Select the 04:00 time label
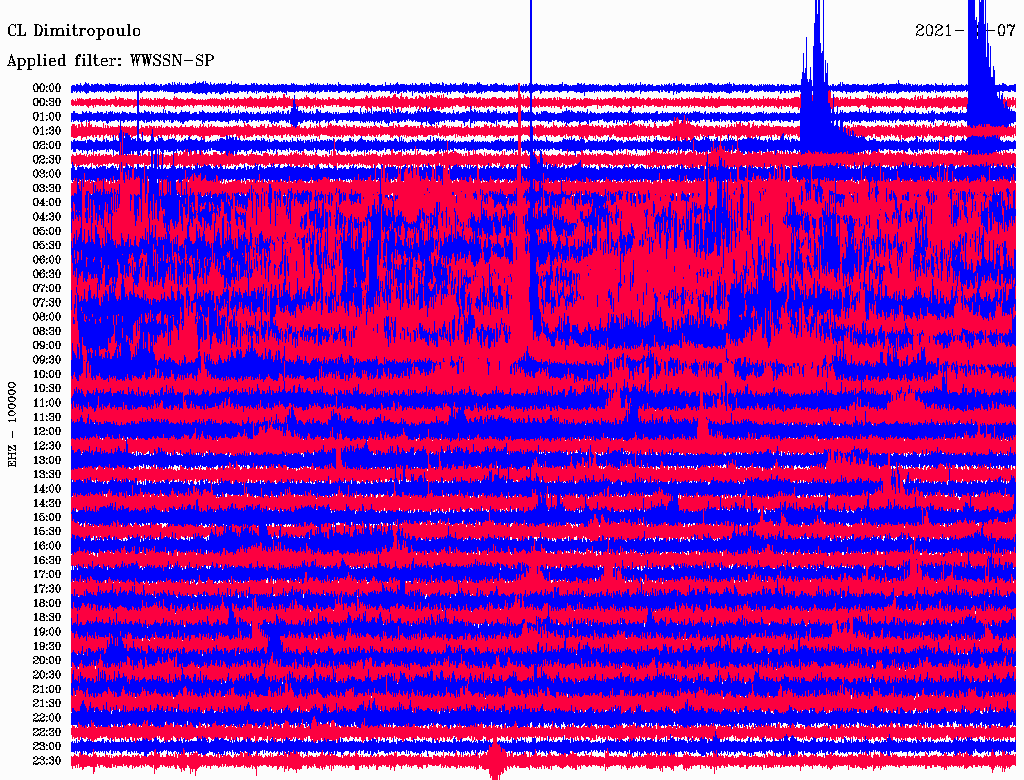1024x780 pixels. point(47,202)
